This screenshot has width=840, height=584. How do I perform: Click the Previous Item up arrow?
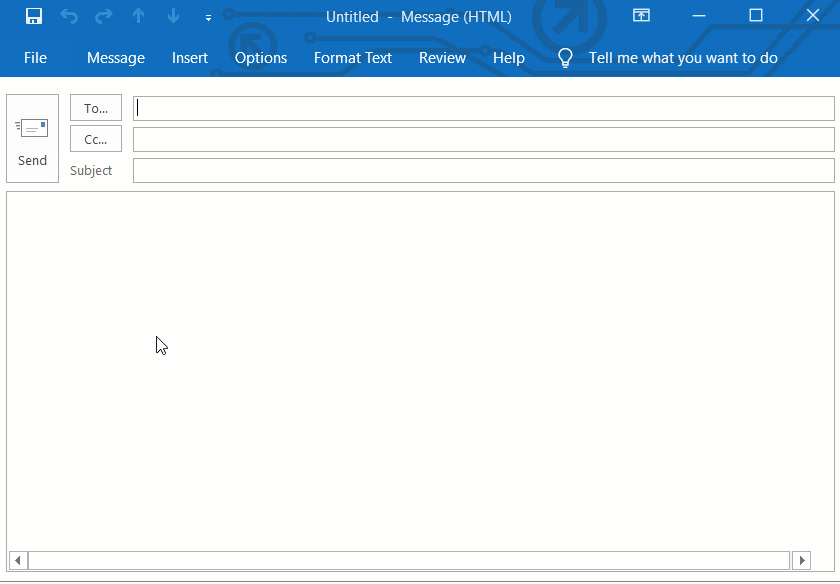click(x=138, y=16)
